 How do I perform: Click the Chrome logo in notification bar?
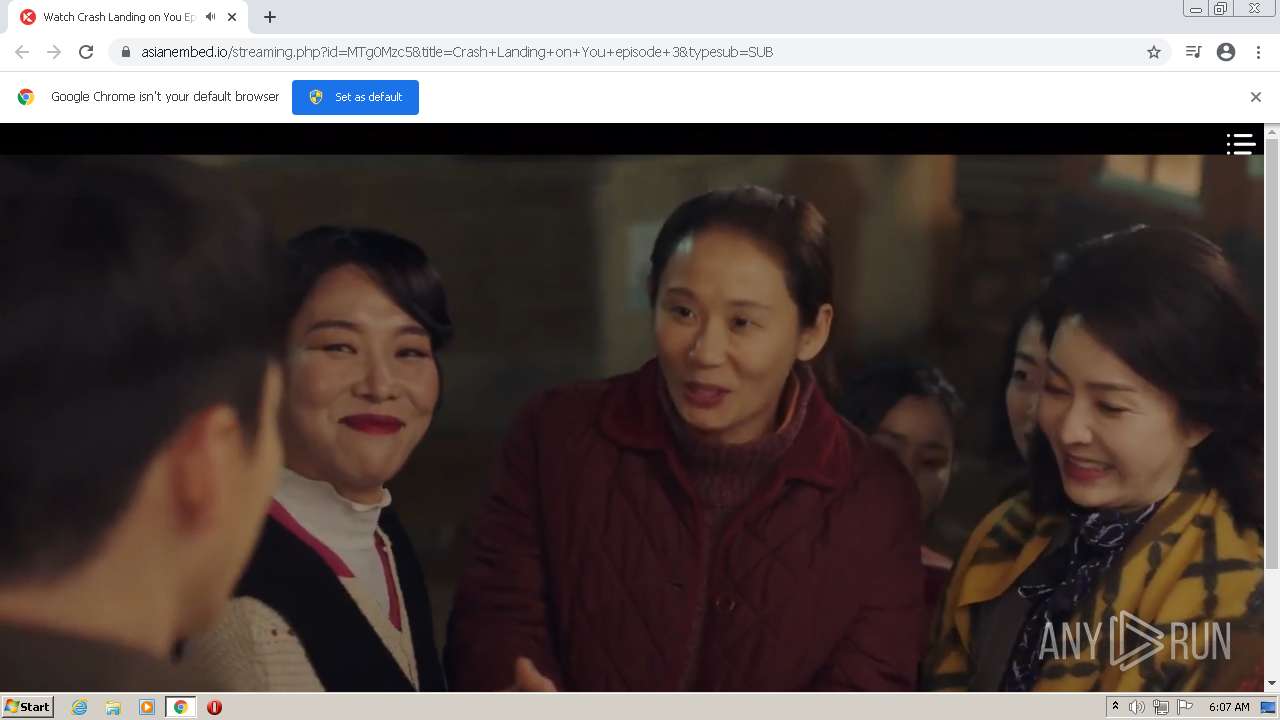tap(26, 97)
